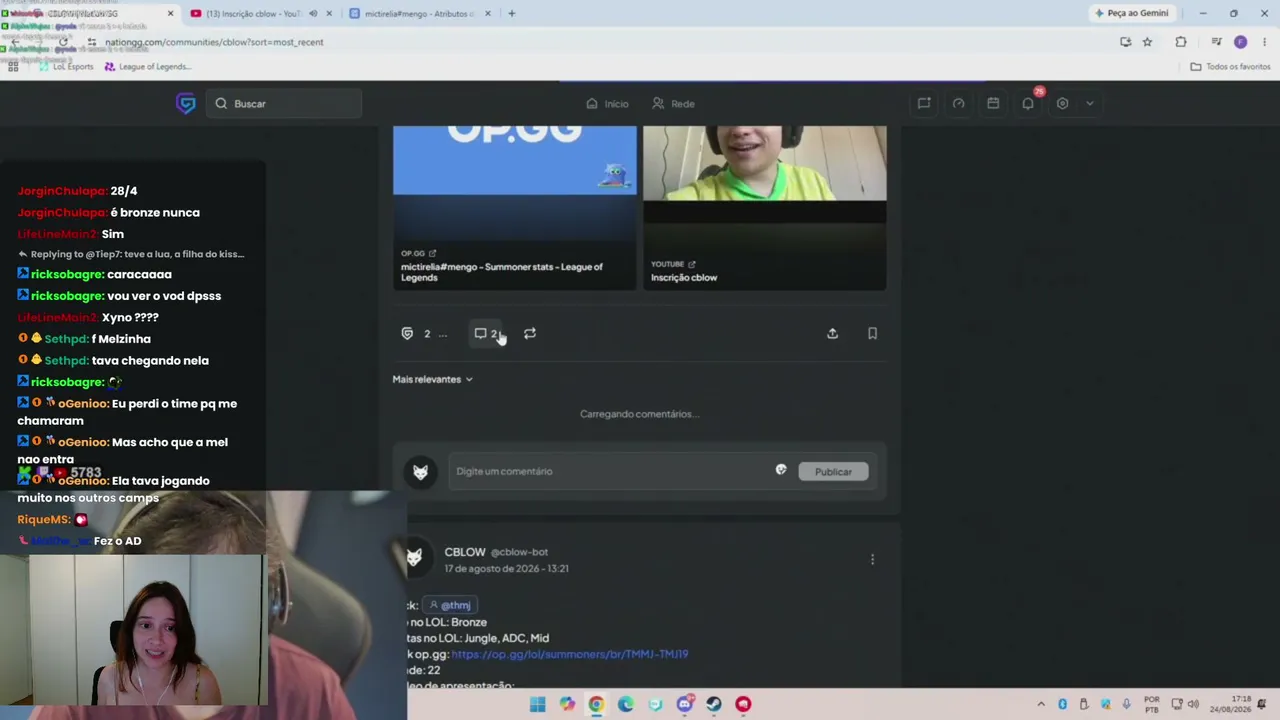Open the comments icon on the post
Screen dimensions: 1280x720
[480, 333]
